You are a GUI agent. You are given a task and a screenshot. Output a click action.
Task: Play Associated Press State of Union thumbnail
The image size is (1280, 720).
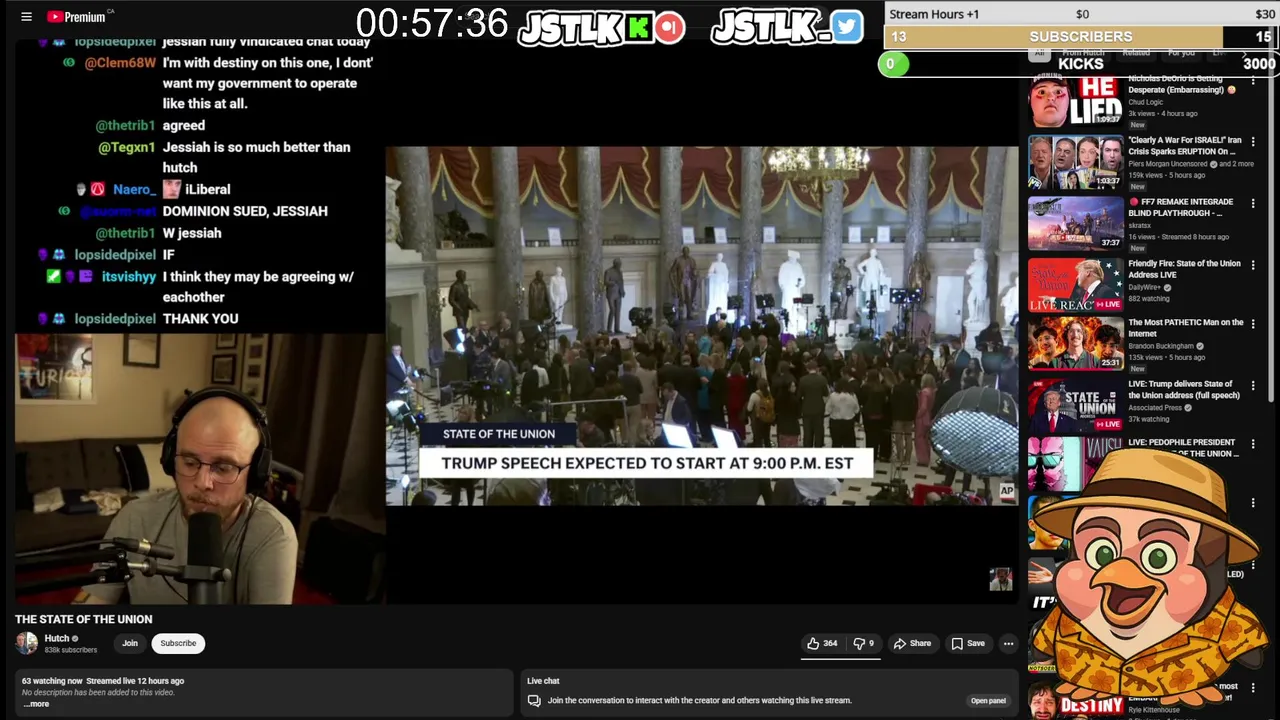(x=1075, y=405)
